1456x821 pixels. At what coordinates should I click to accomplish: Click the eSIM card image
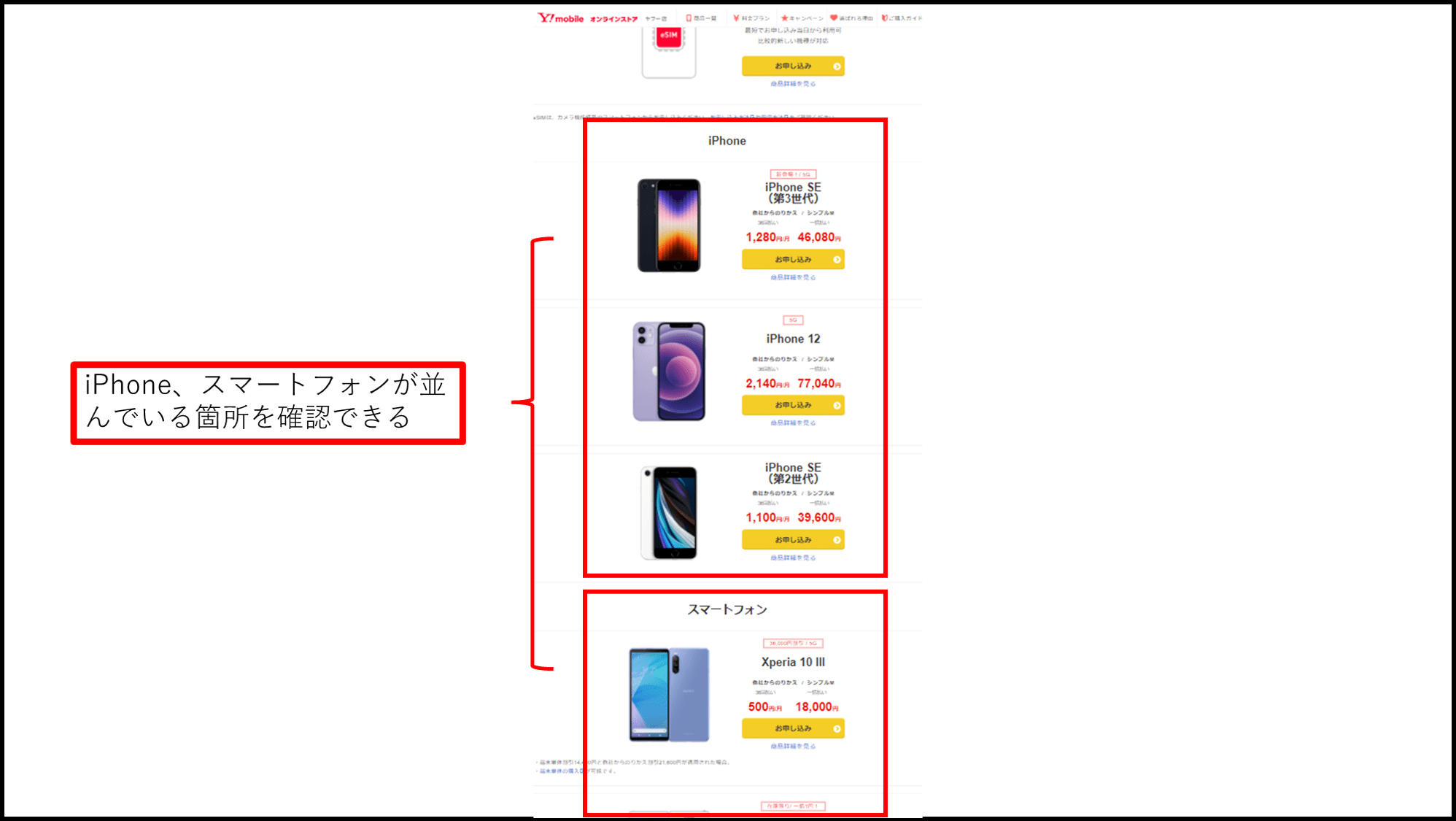pyautogui.click(x=669, y=51)
